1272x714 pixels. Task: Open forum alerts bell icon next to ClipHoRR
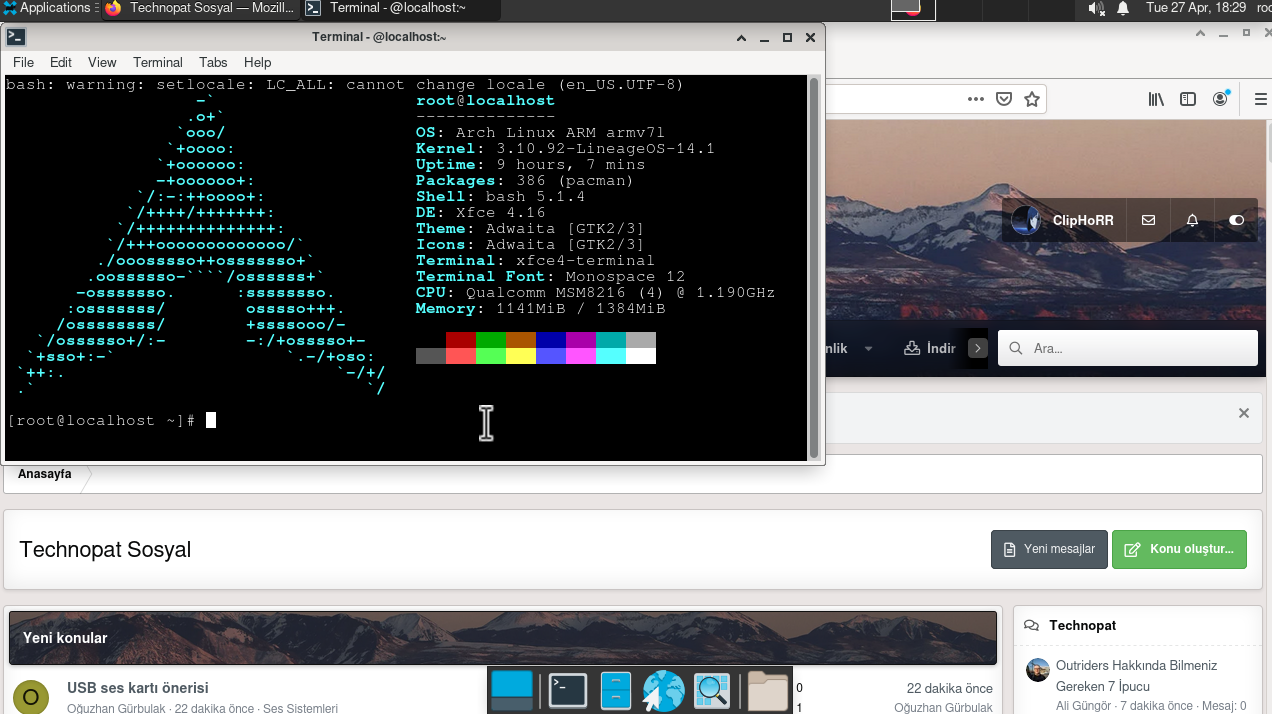click(1192, 220)
